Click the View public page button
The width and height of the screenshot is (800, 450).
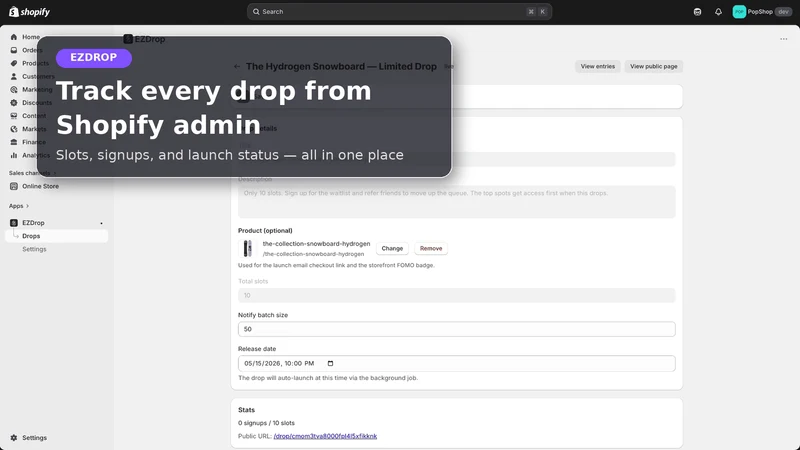(654, 66)
